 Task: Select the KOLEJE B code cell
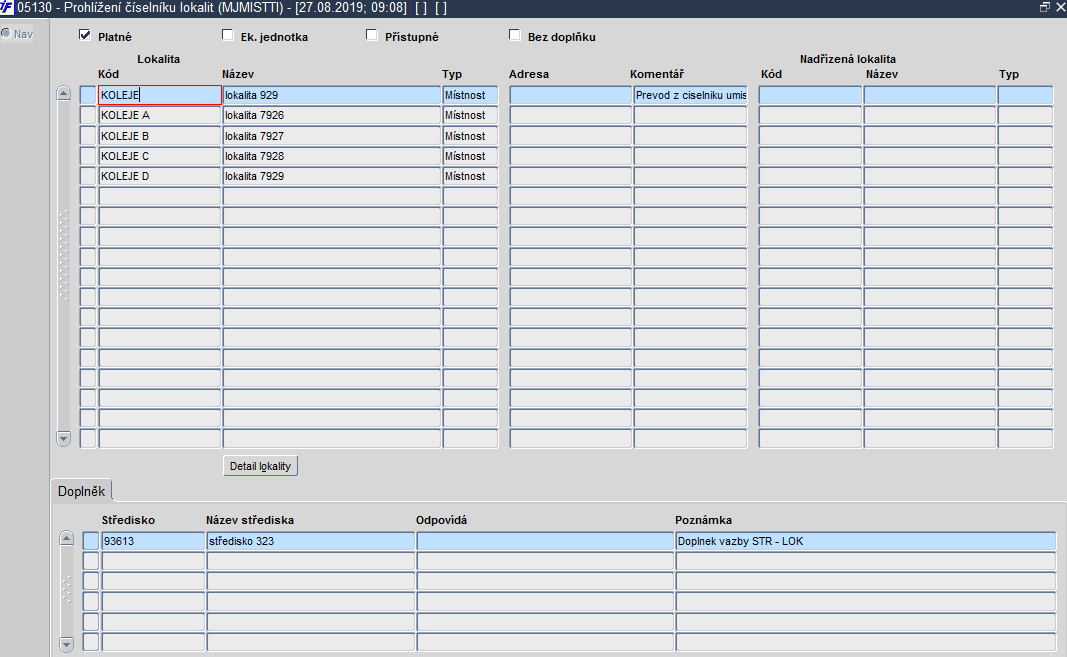click(160, 136)
